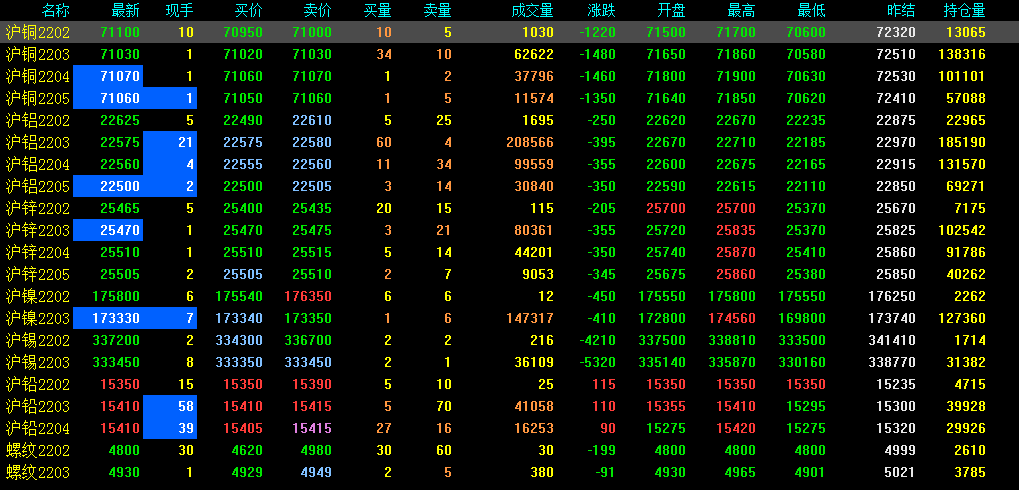This screenshot has height=490, width=1019.
Task: Select the 沪镍2203 contract name
Action: pyautogui.click(x=37, y=318)
